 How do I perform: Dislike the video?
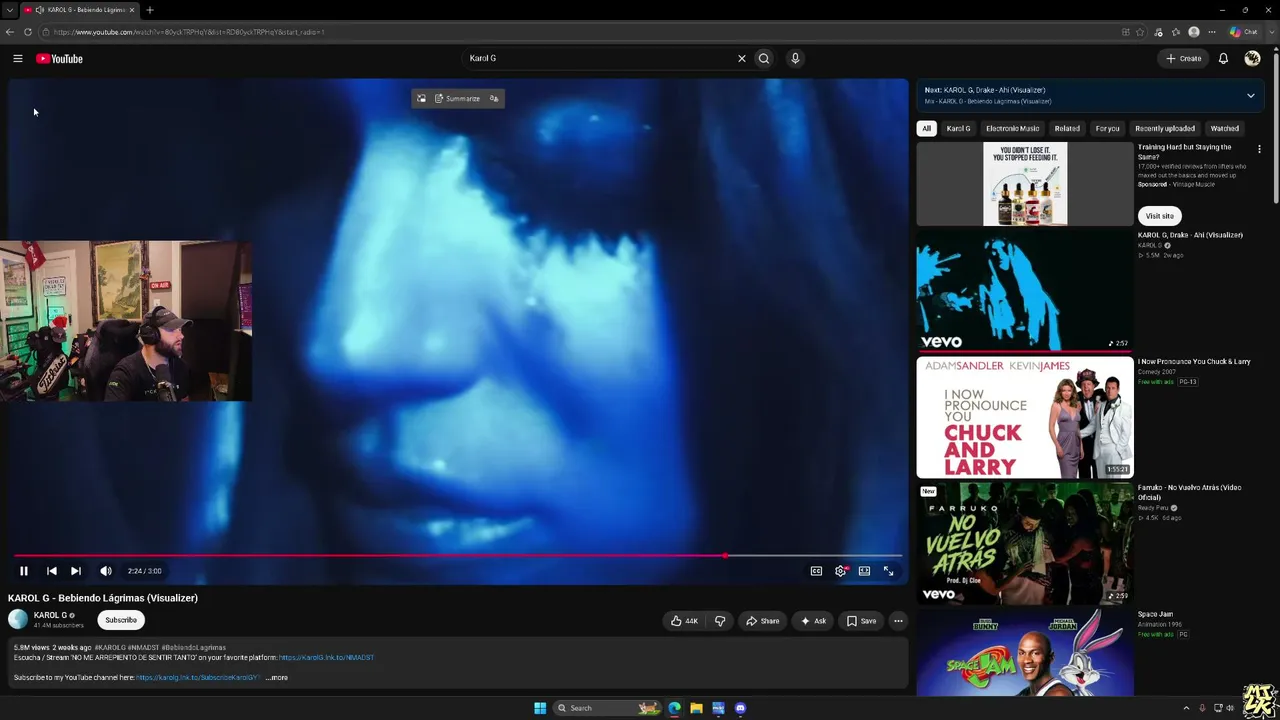[720, 621]
